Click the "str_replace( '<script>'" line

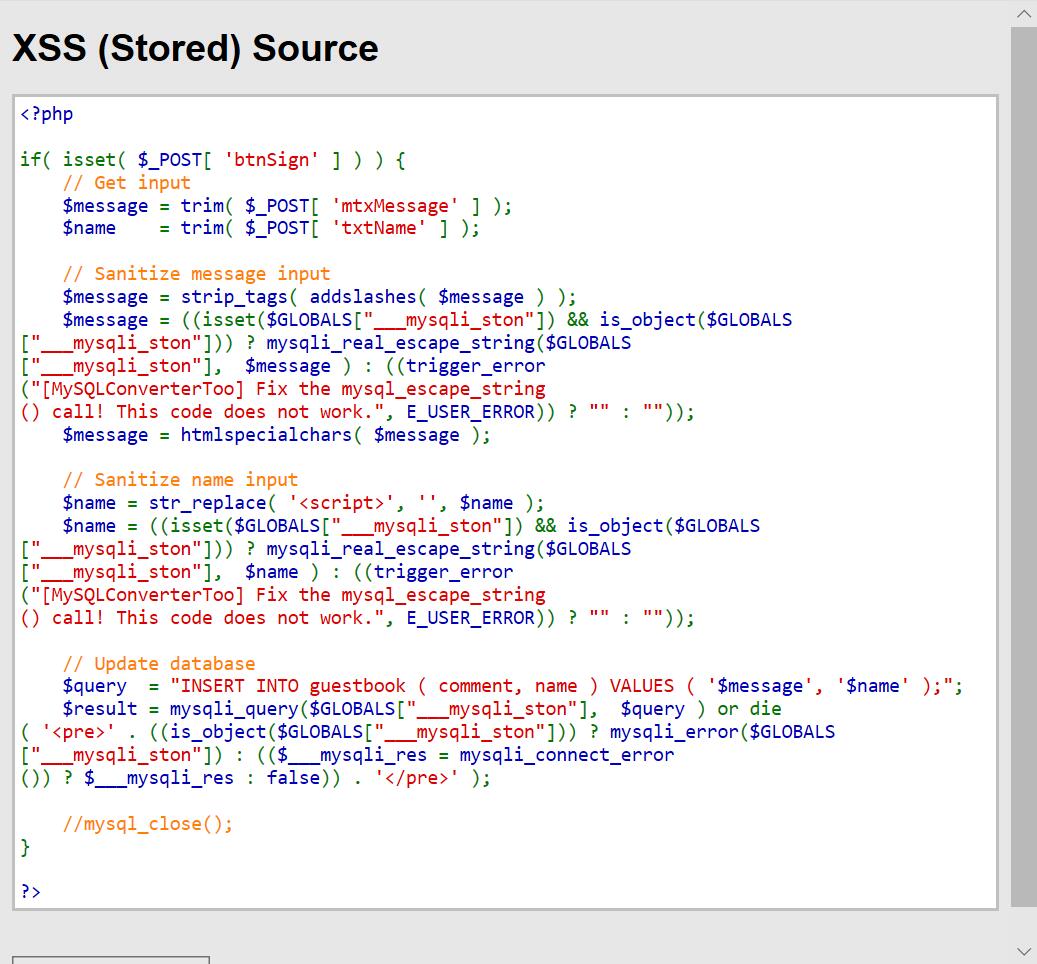[x=304, y=503]
